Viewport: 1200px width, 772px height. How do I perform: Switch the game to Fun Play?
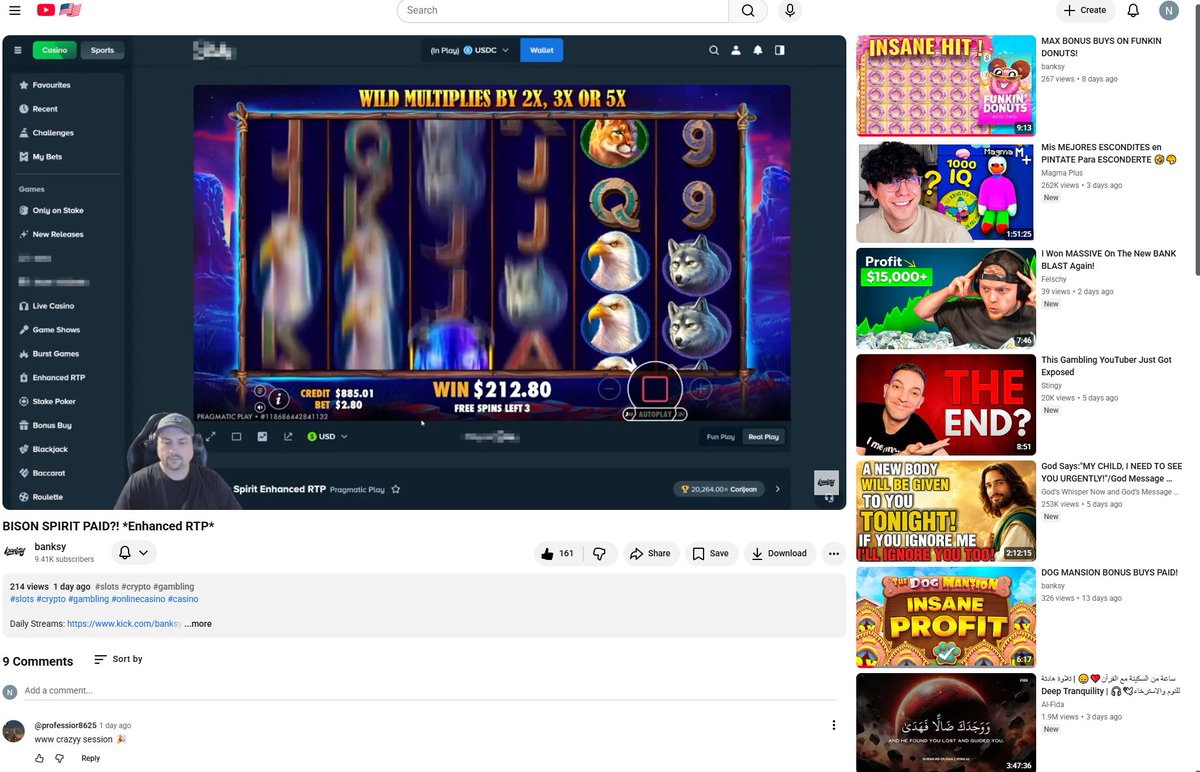(x=721, y=437)
